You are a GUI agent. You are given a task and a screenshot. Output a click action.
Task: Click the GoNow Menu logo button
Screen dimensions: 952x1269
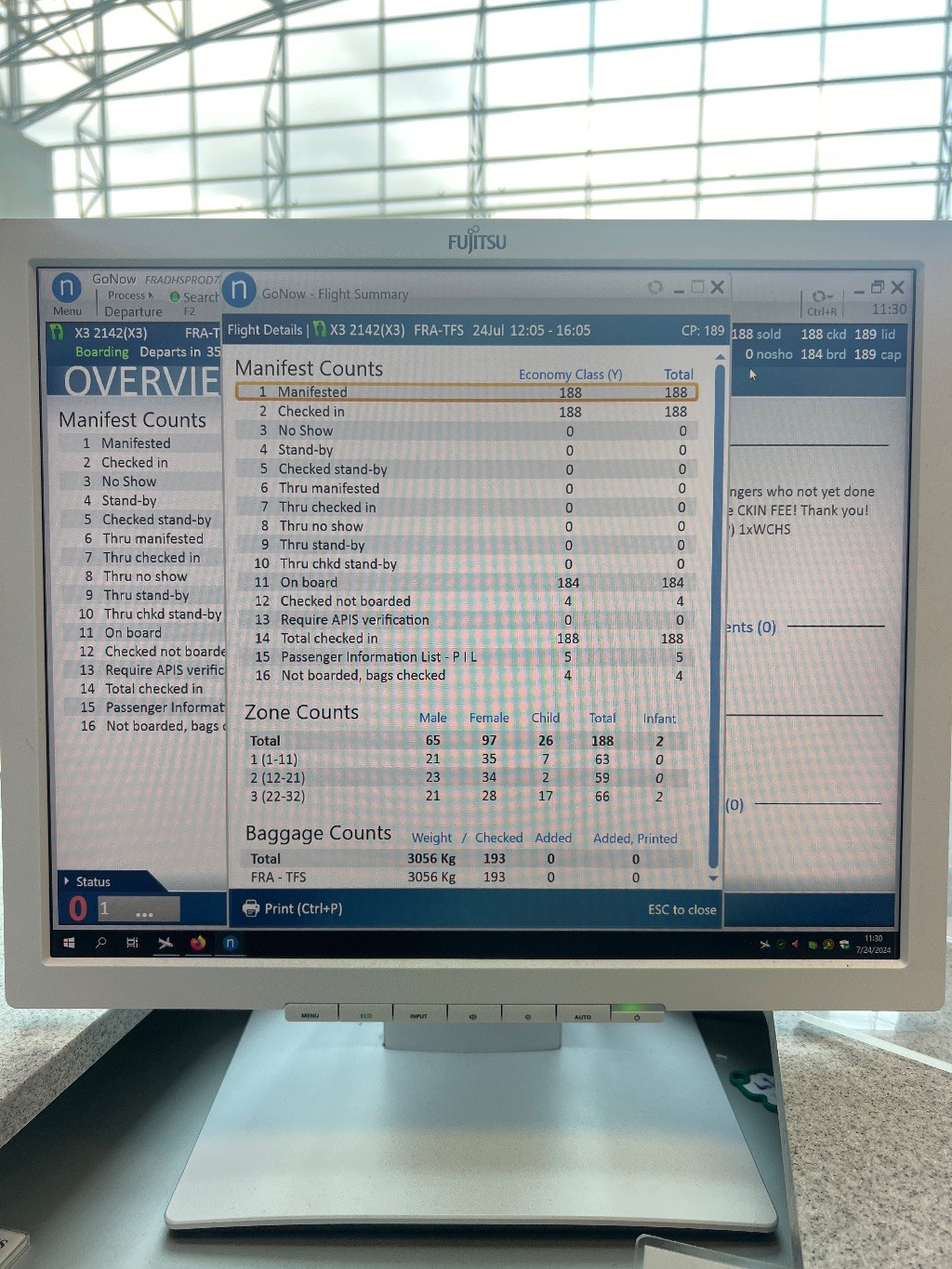(66, 288)
